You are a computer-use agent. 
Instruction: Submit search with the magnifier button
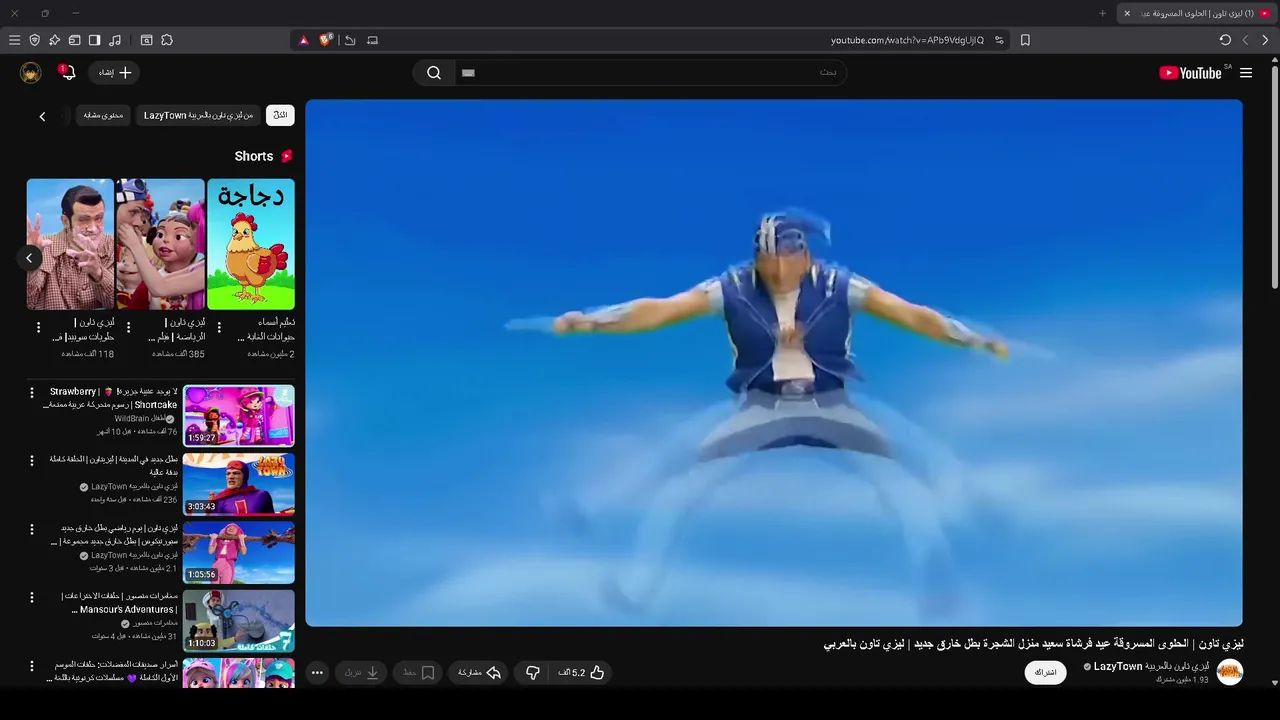point(434,72)
